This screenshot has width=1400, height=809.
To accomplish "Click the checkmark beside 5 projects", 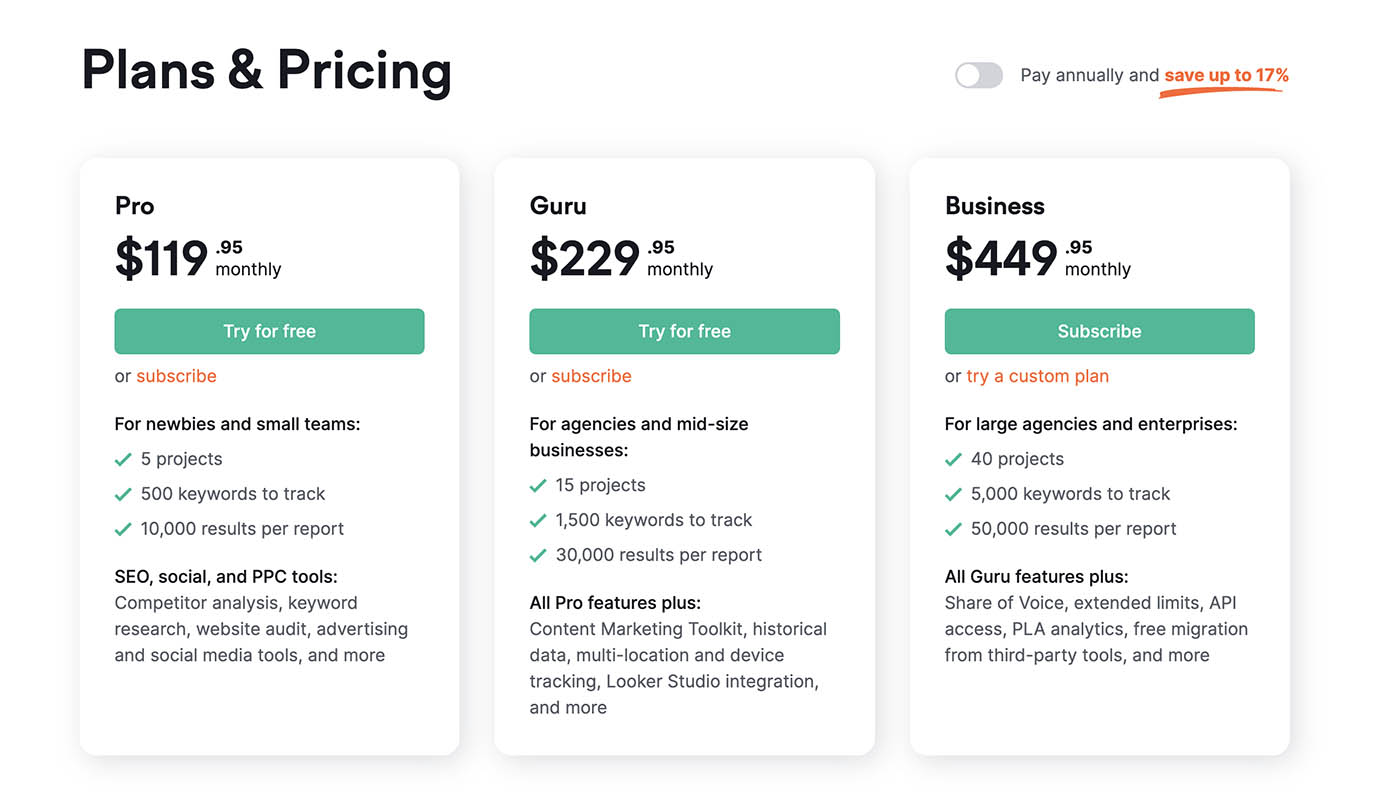I will (123, 459).
